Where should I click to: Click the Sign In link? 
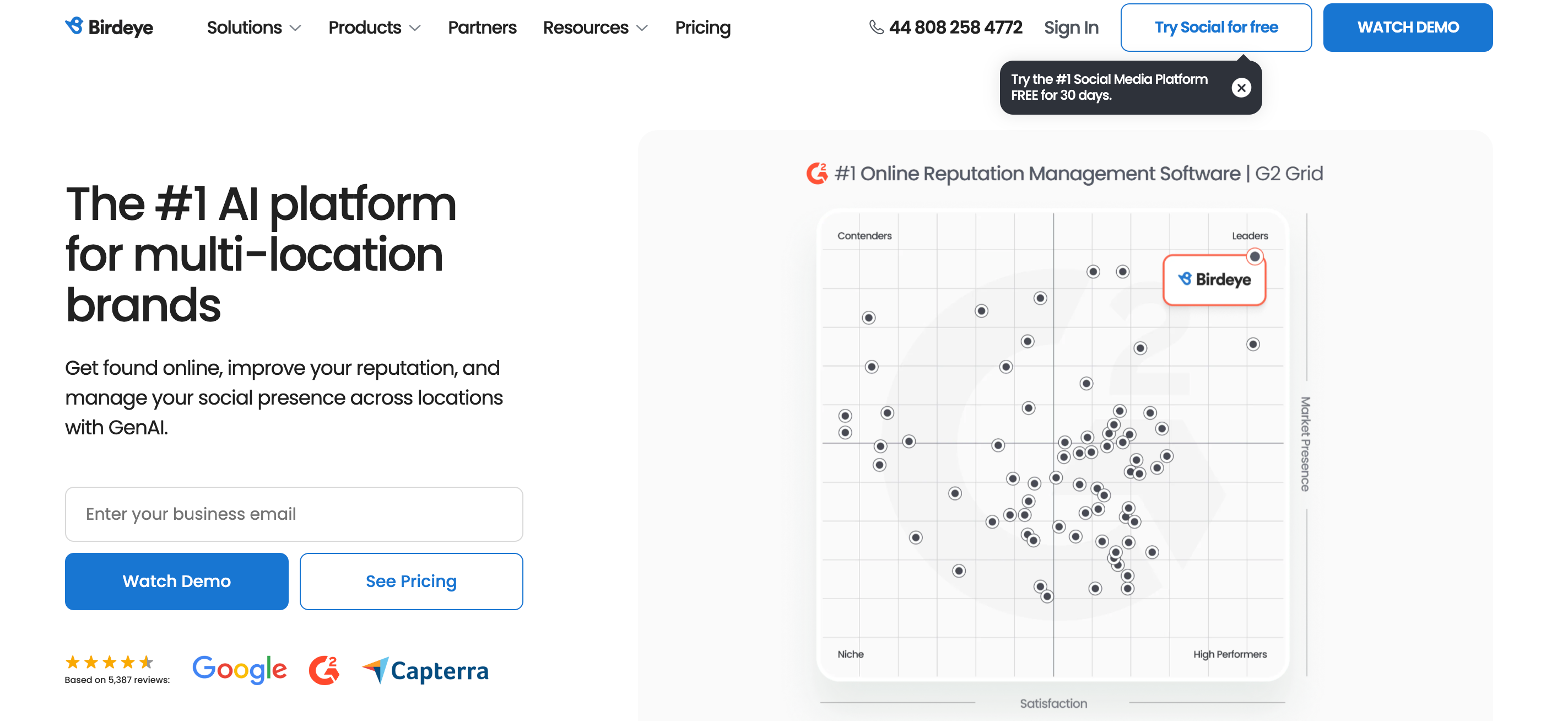click(1070, 28)
